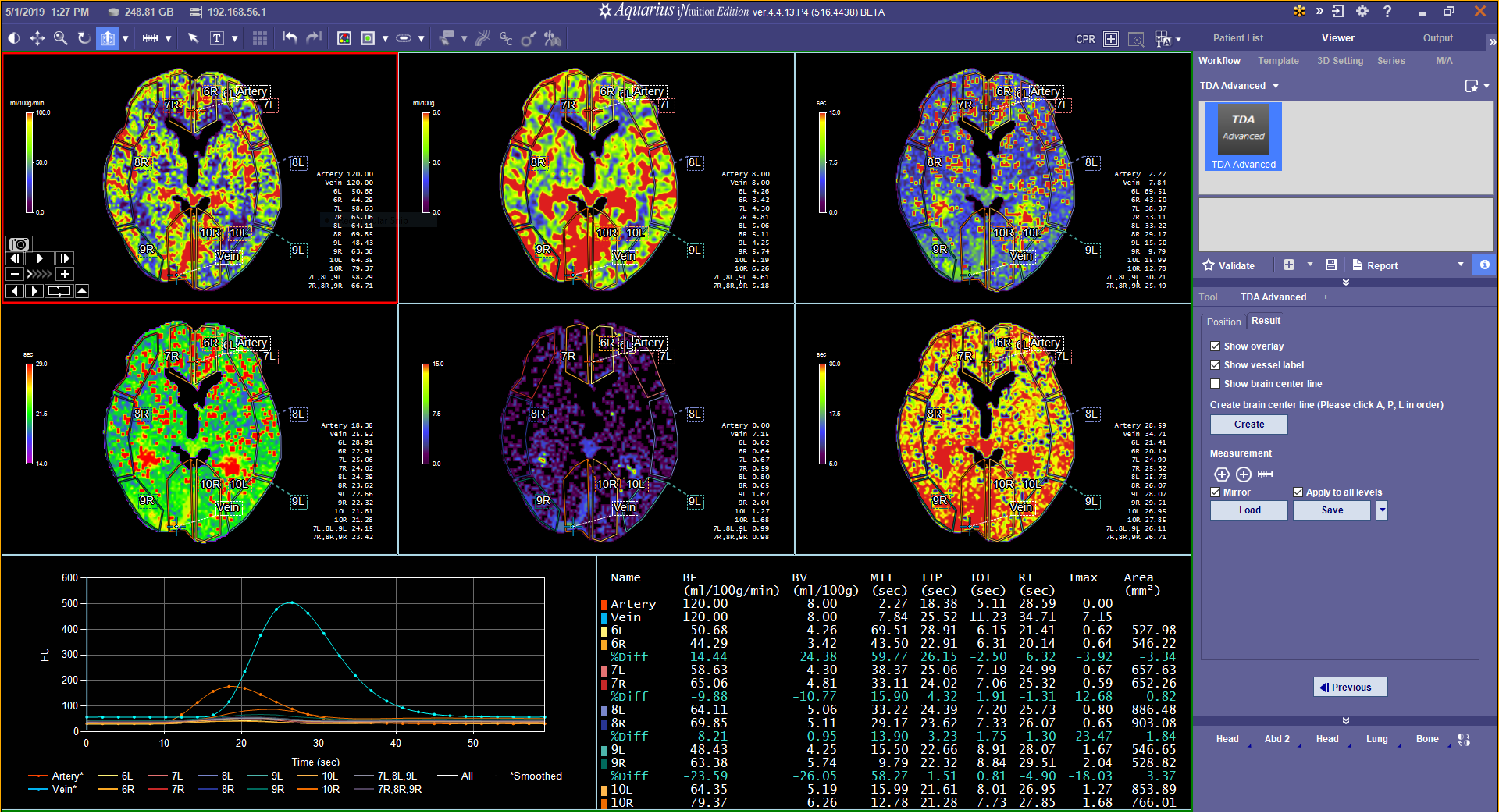This screenshot has height=812, width=1499.
Task: Select the green dot region grow tool
Action: [x=368, y=38]
